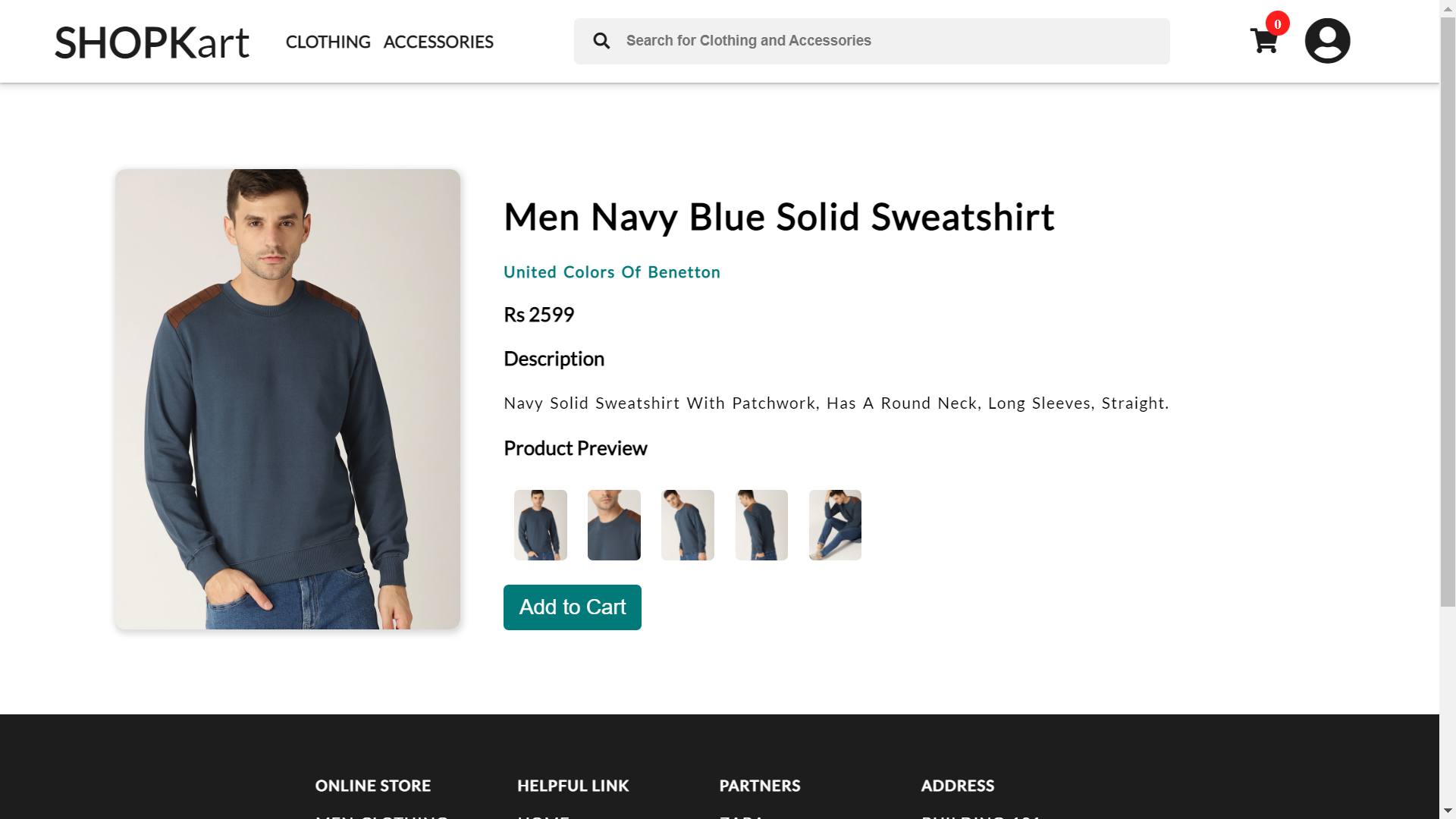Viewport: 1456px width, 819px height.
Task: Open the CLOTHING menu
Action: click(328, 42)
